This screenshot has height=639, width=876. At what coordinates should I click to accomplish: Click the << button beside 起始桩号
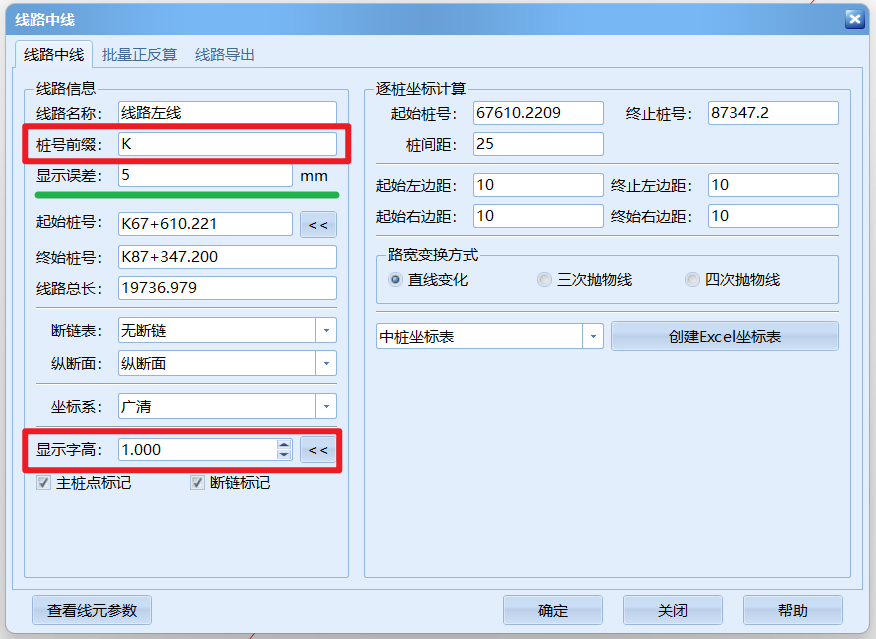[x=318, y=225]
